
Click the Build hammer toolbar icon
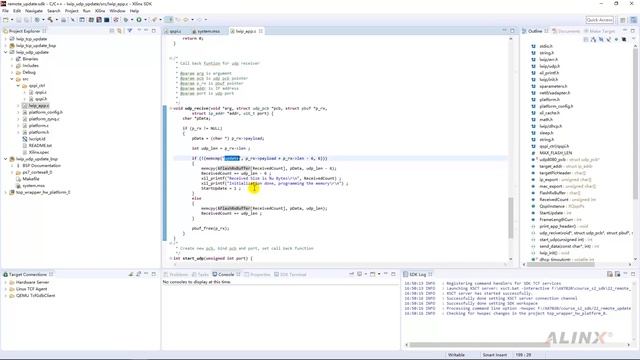pos(50,20)
